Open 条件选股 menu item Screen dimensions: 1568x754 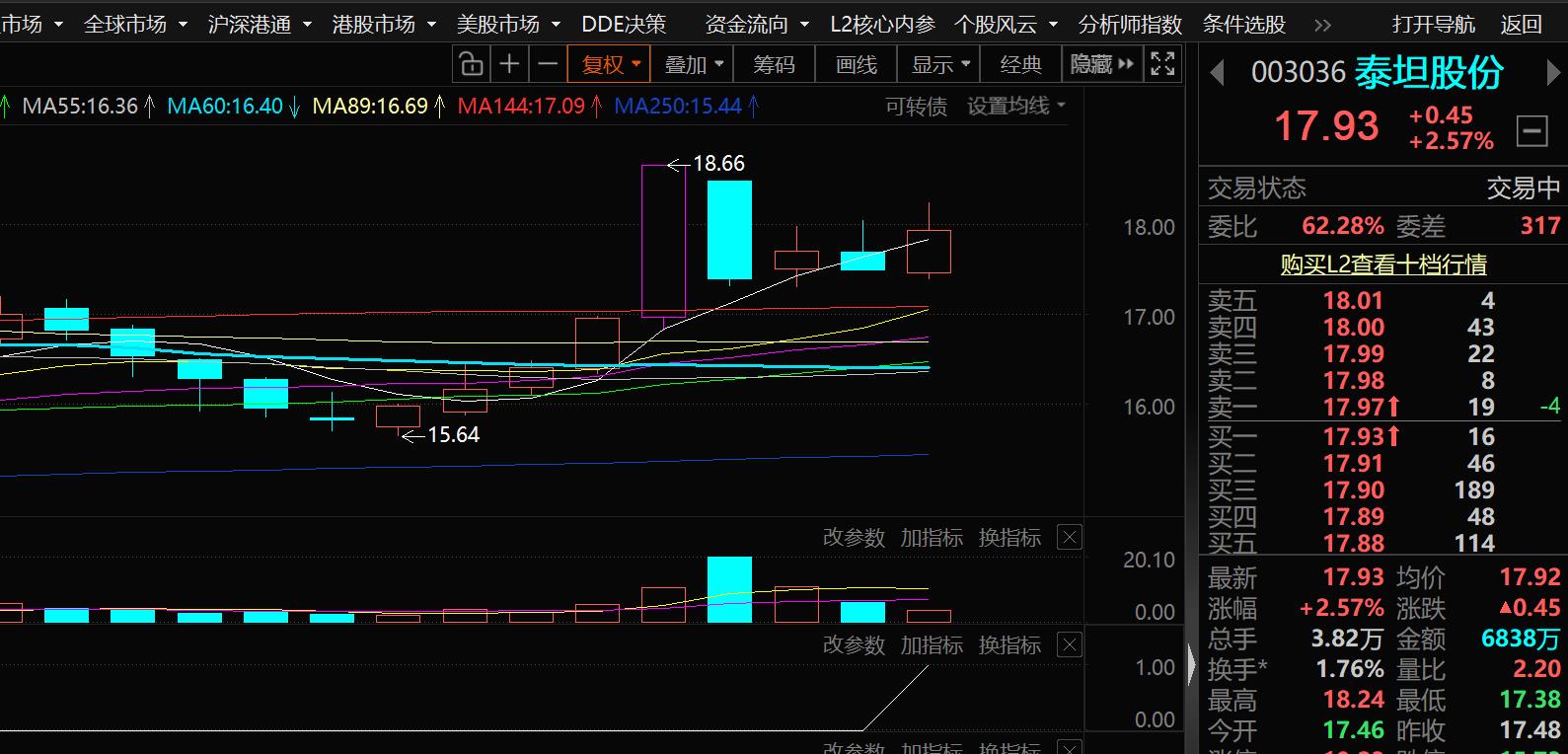coord(1244,25)
